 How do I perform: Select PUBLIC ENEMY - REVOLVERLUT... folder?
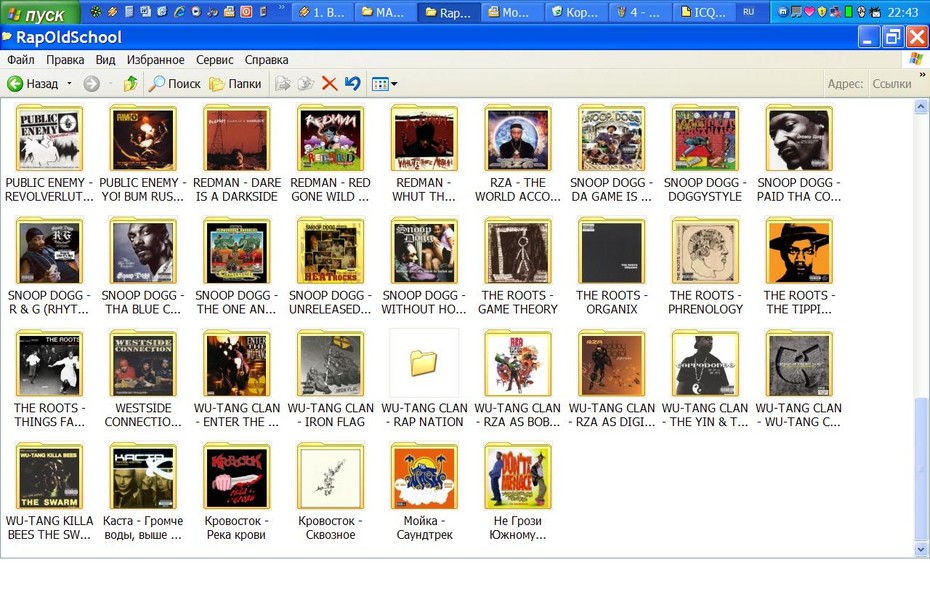click(x=49, y=154)
